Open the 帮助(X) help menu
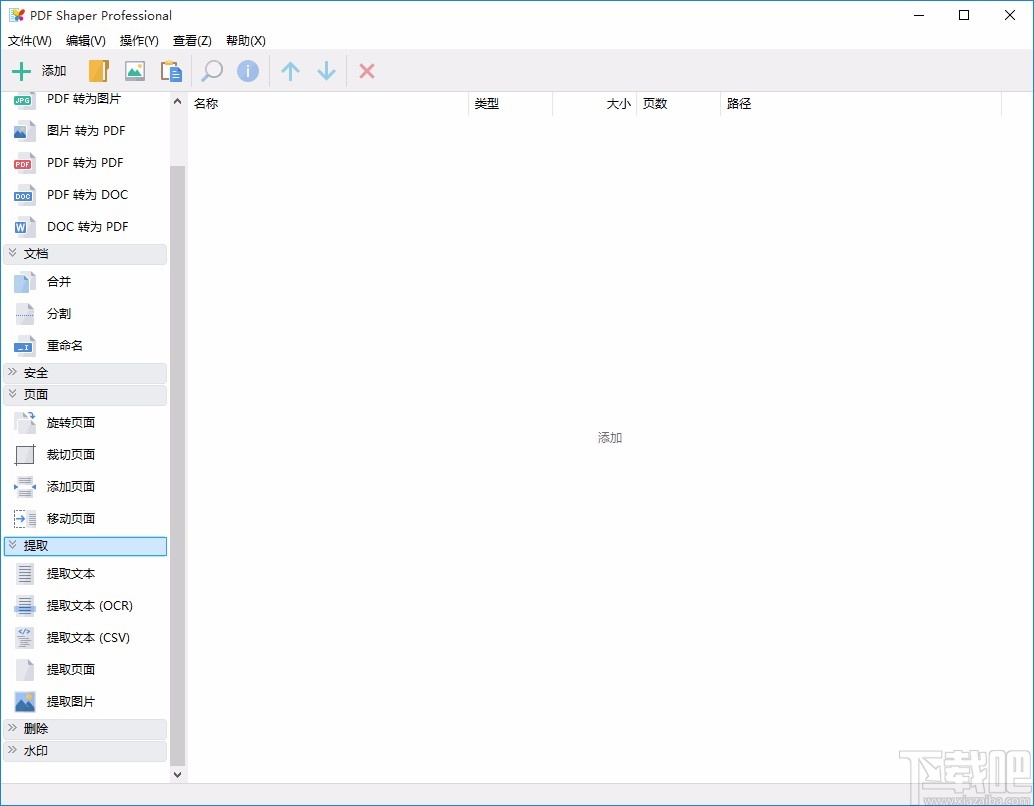This screenshot has height=806, width=1034. (x=244, y=40)
